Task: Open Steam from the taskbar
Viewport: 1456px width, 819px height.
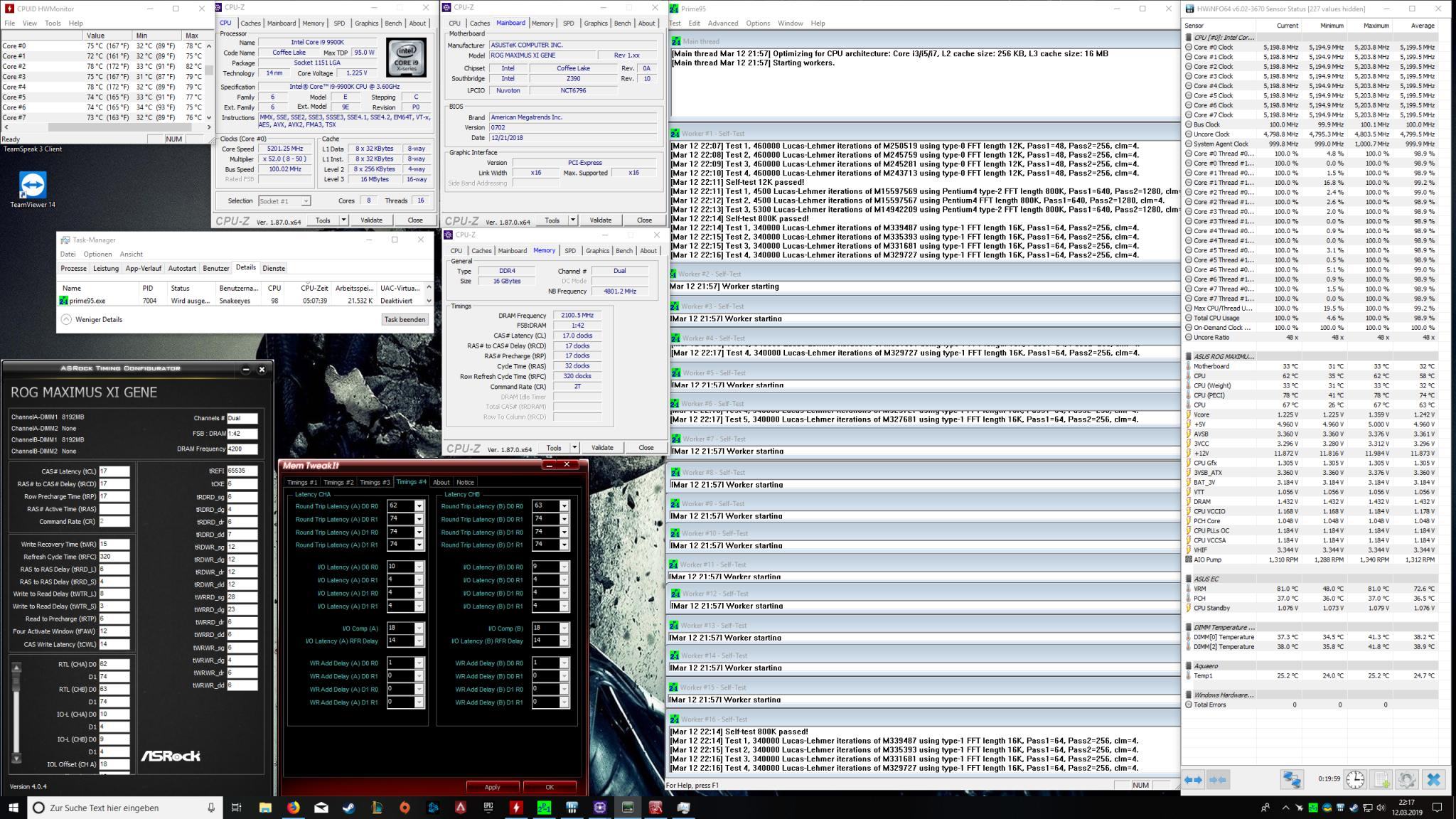Action: tap(349, 808)
